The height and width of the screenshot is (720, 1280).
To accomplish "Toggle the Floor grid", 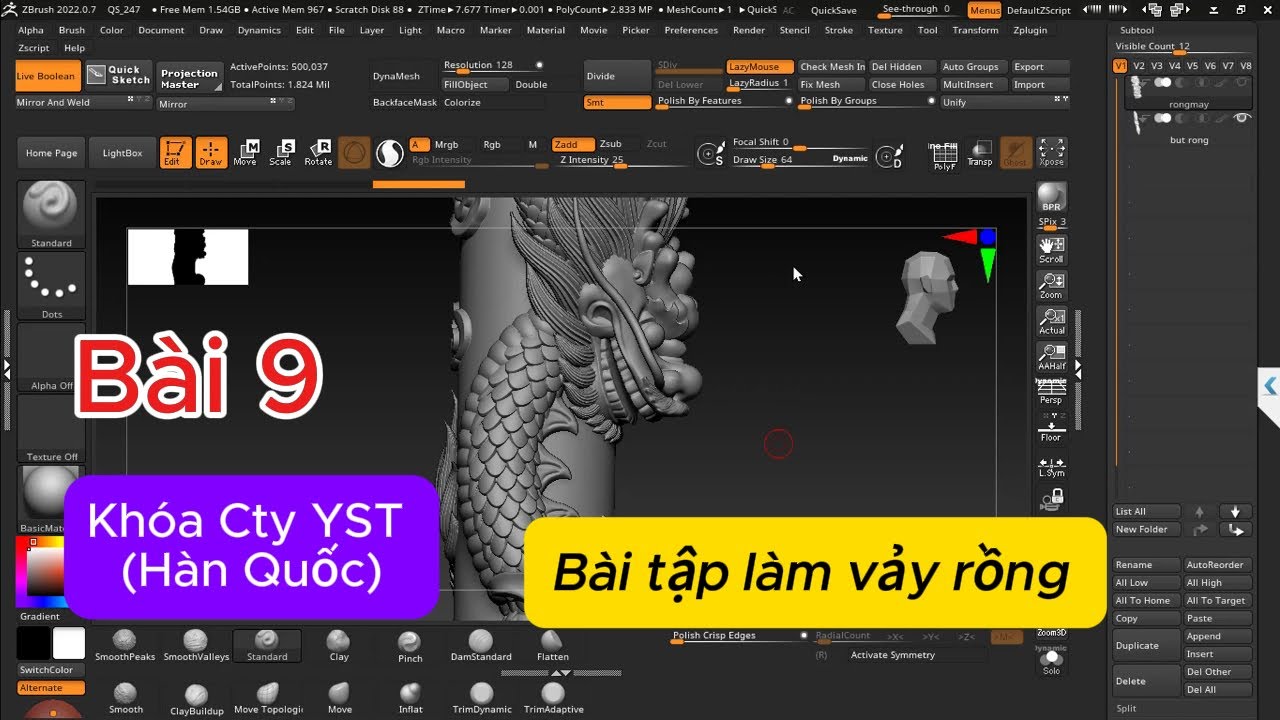I will pos(1051,428).
